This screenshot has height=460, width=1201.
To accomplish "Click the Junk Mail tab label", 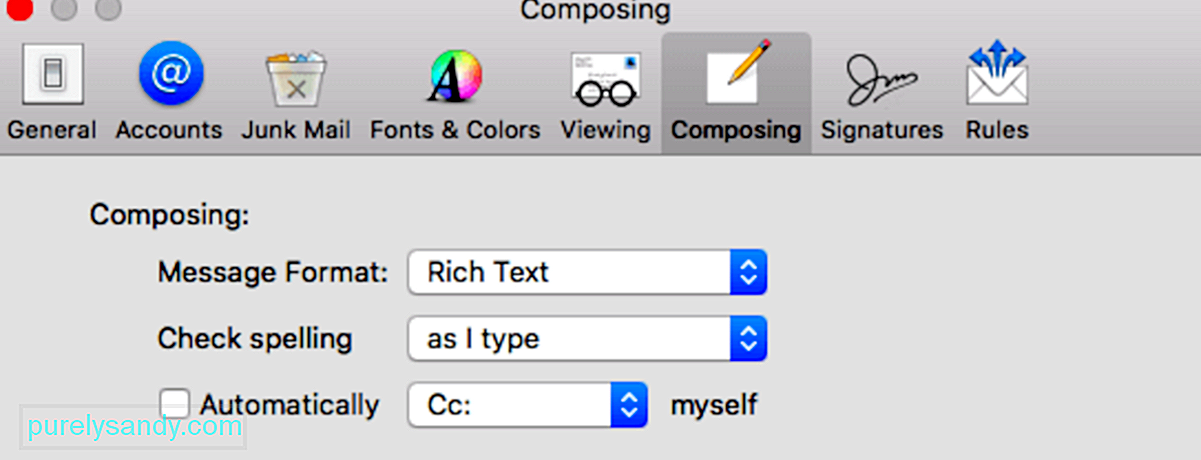I will click(296, 130).
